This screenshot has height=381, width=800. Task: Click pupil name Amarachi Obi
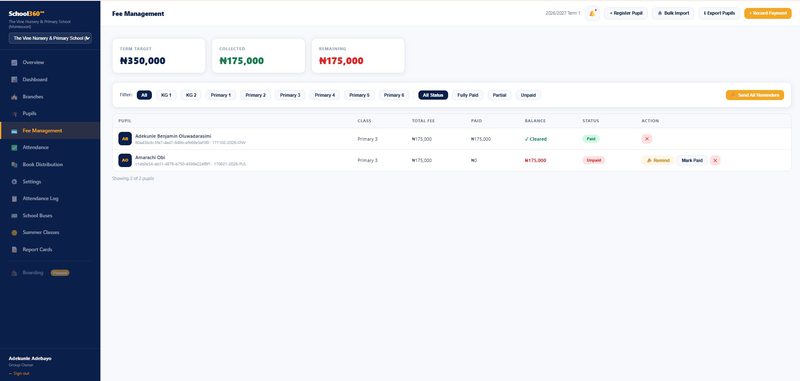click(x=150, y=158)
